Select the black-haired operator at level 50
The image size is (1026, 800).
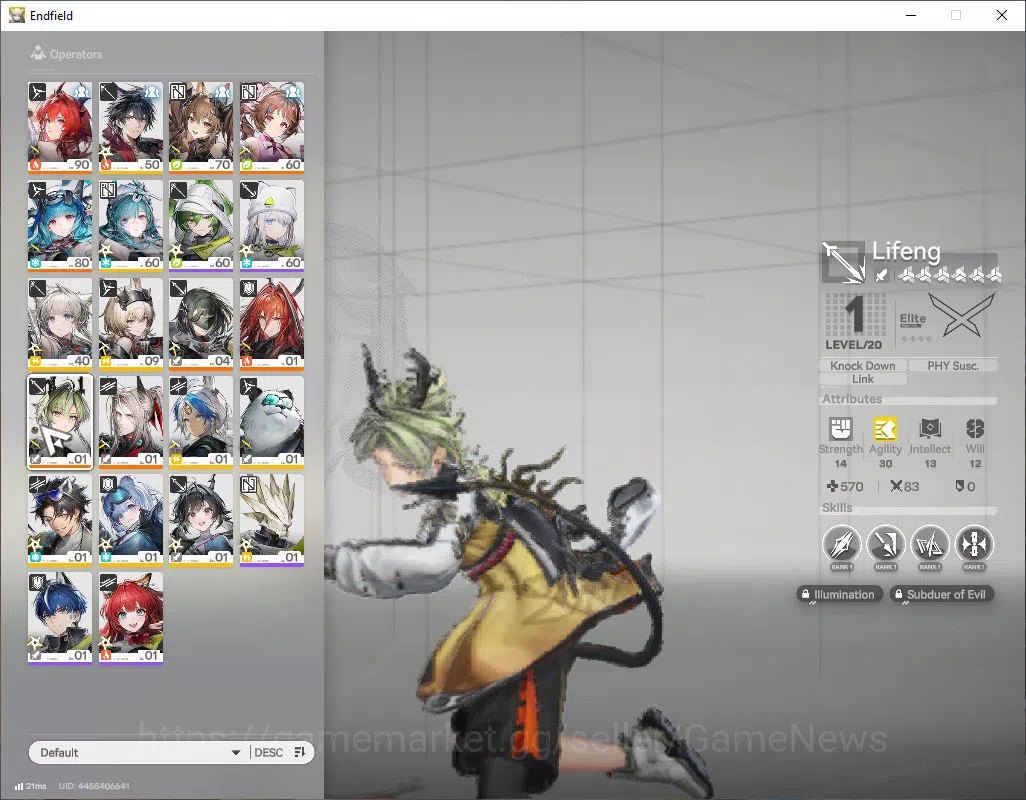[131, 127]
